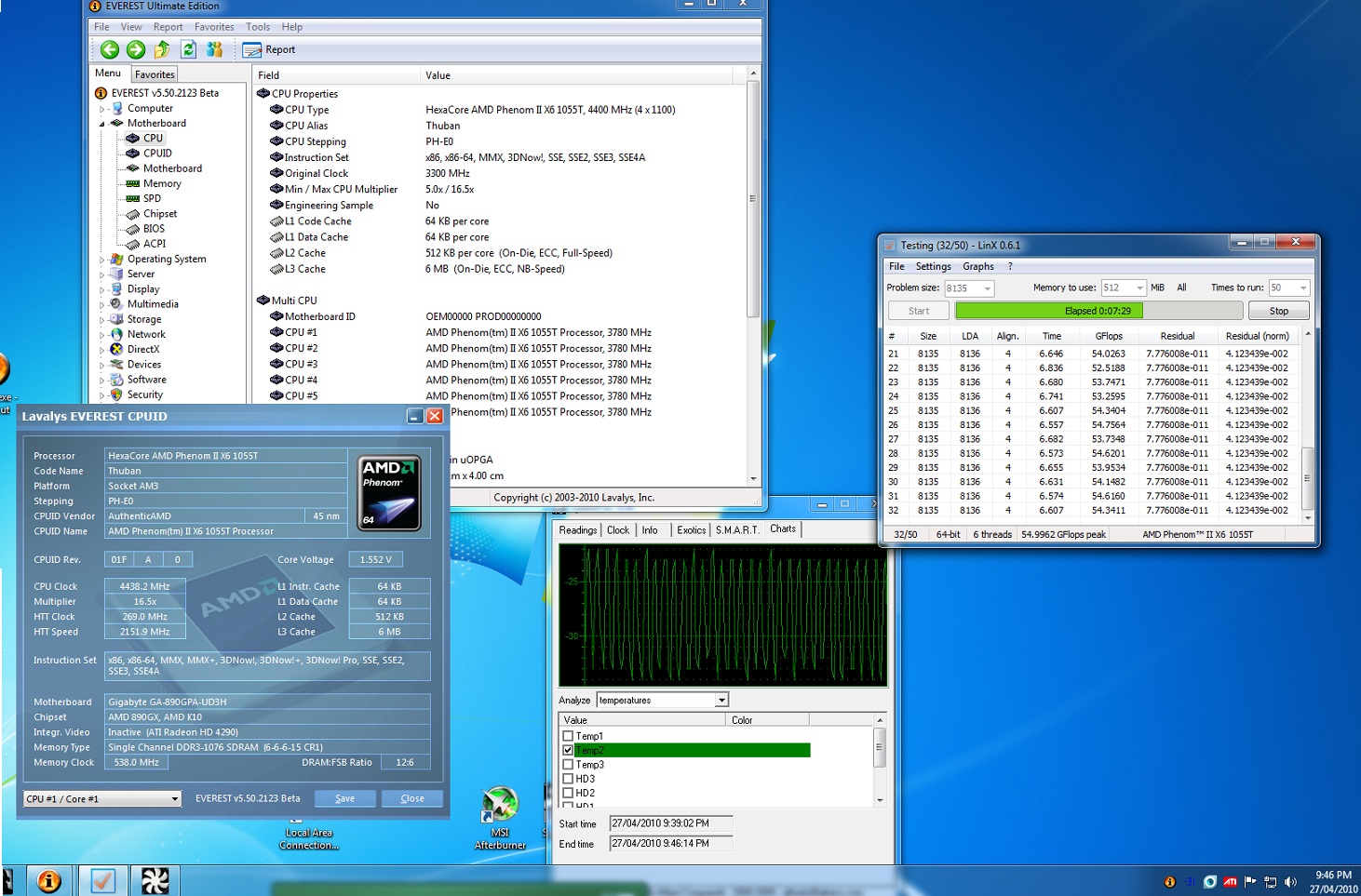The height and width of the screenshot is (896, 1361).
Task: Open the fan program taskbar icon
Action: (155, 880)
